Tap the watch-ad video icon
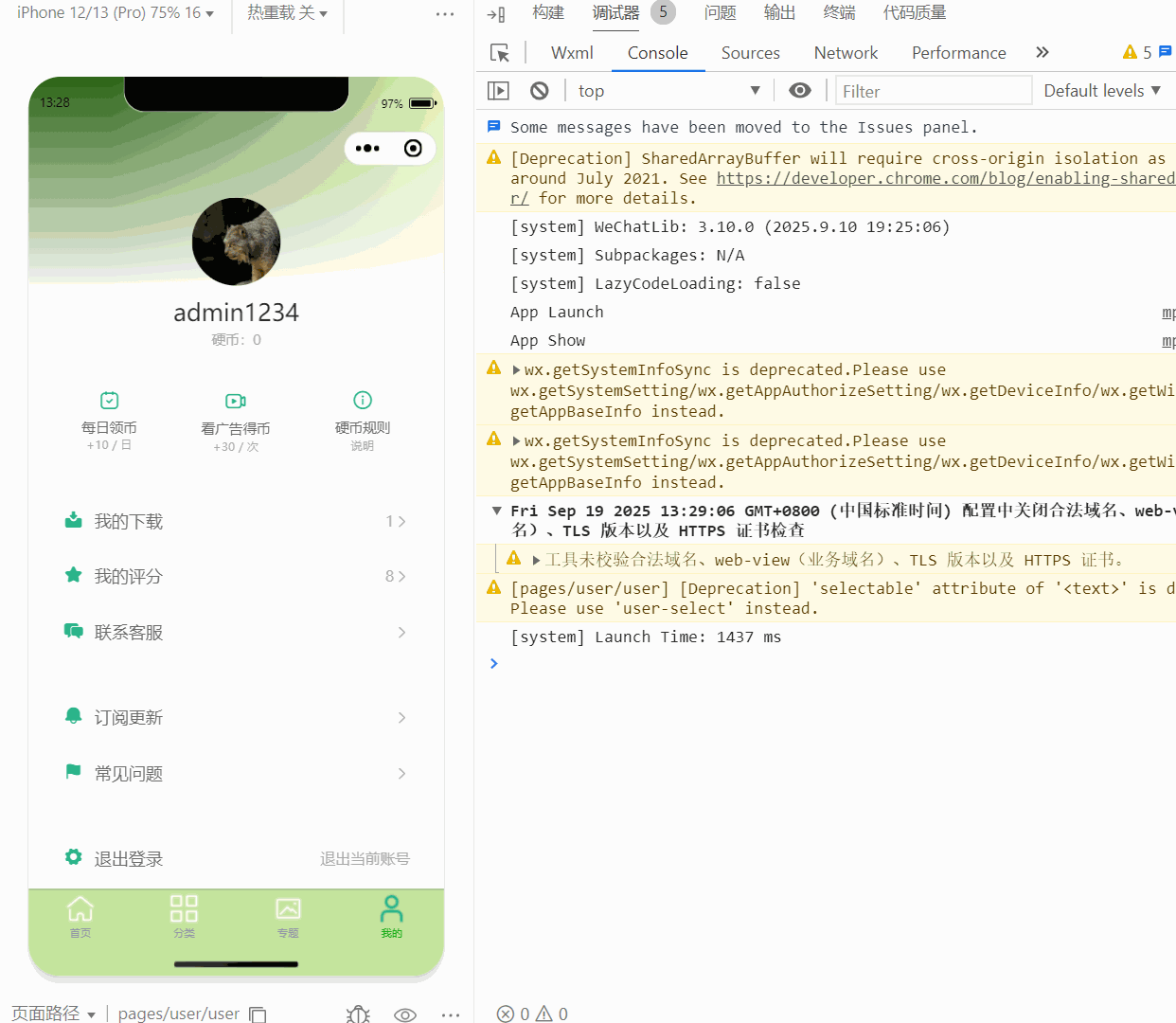The image size is (1176, 1023). (236, 401)
